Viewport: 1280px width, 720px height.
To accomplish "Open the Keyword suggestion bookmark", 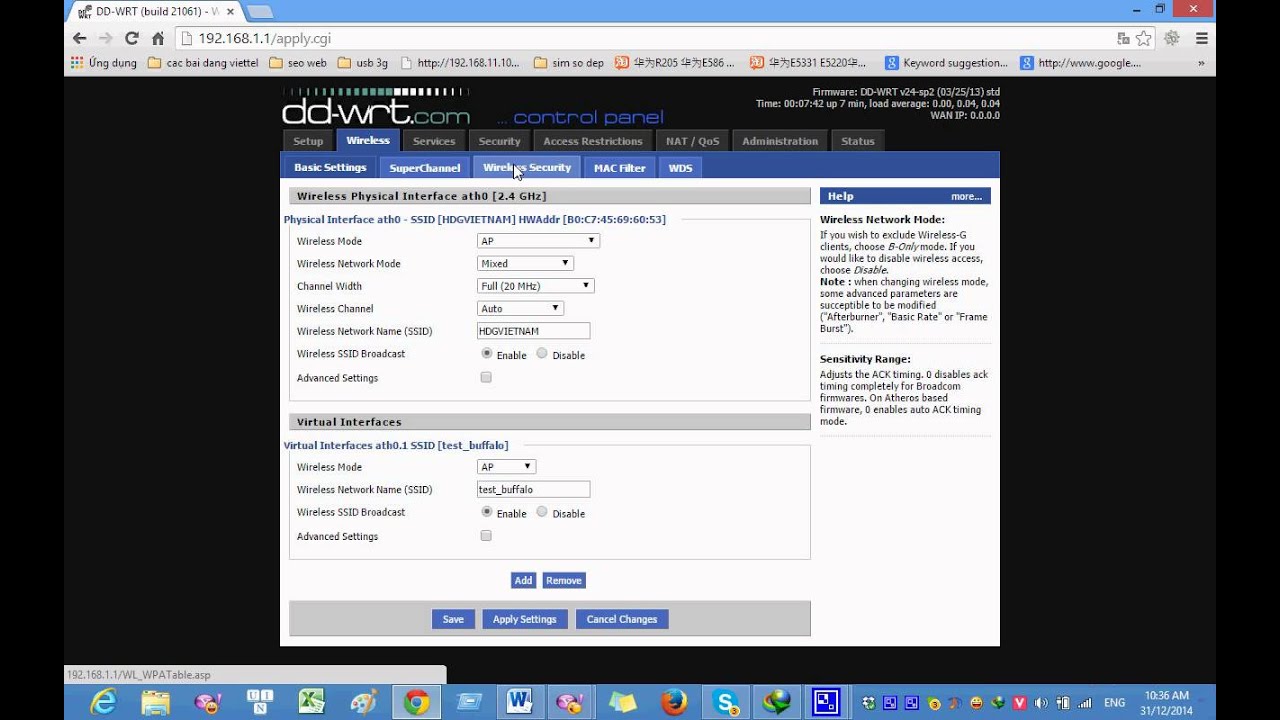I will [x=947, y=63].
